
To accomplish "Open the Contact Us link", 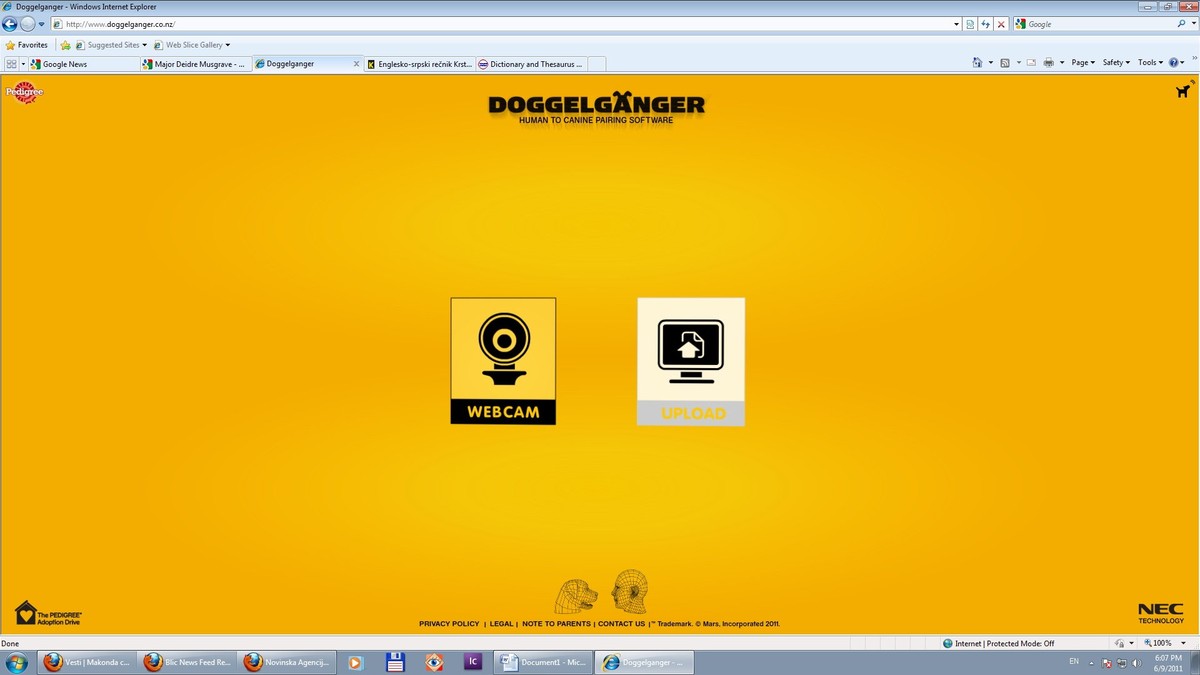I will [621, 624].
